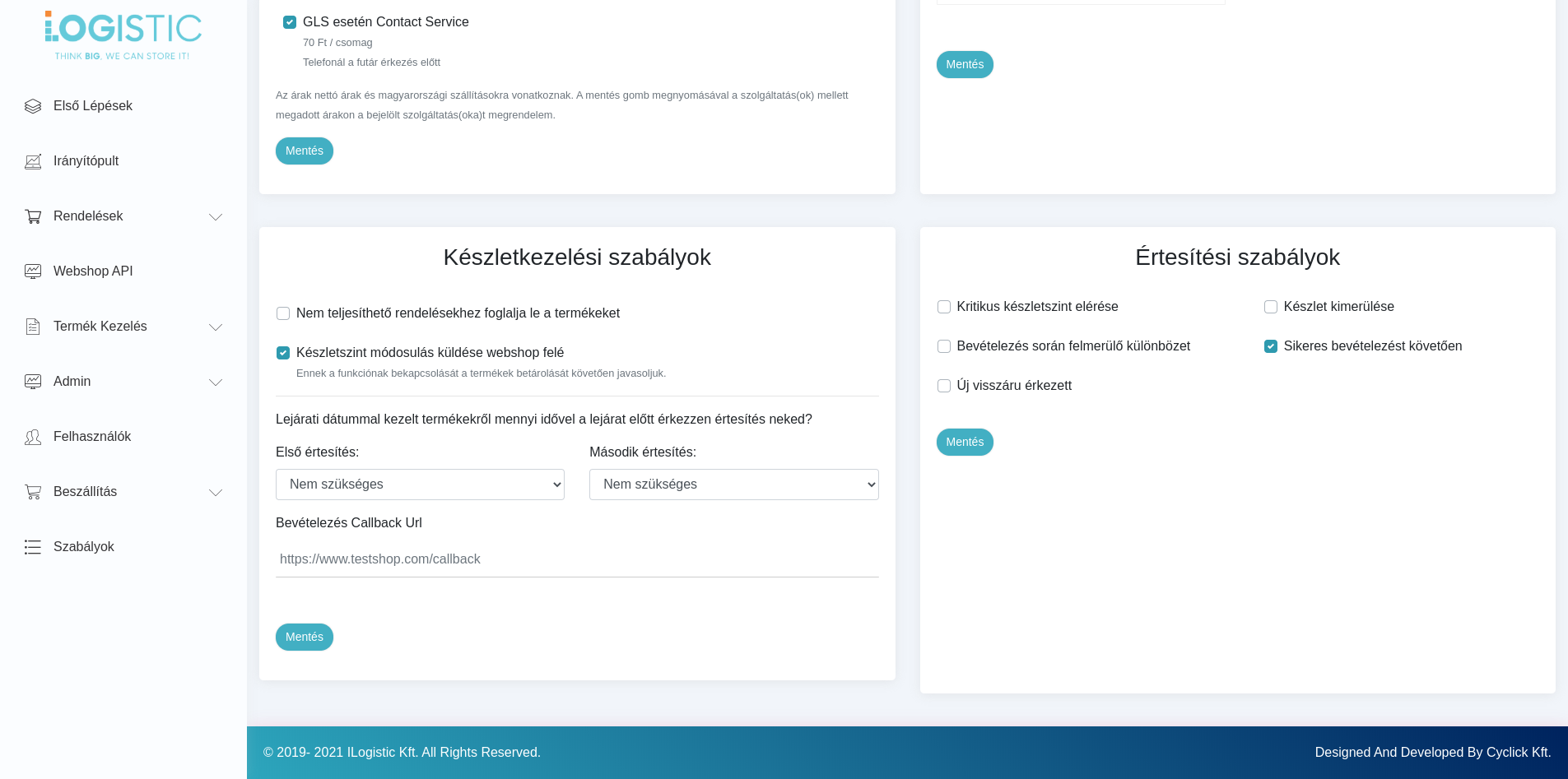The width and height of the screenshot is (1568, 779).
Task: Click the Szabályok list icon
Action: point(33,547)
